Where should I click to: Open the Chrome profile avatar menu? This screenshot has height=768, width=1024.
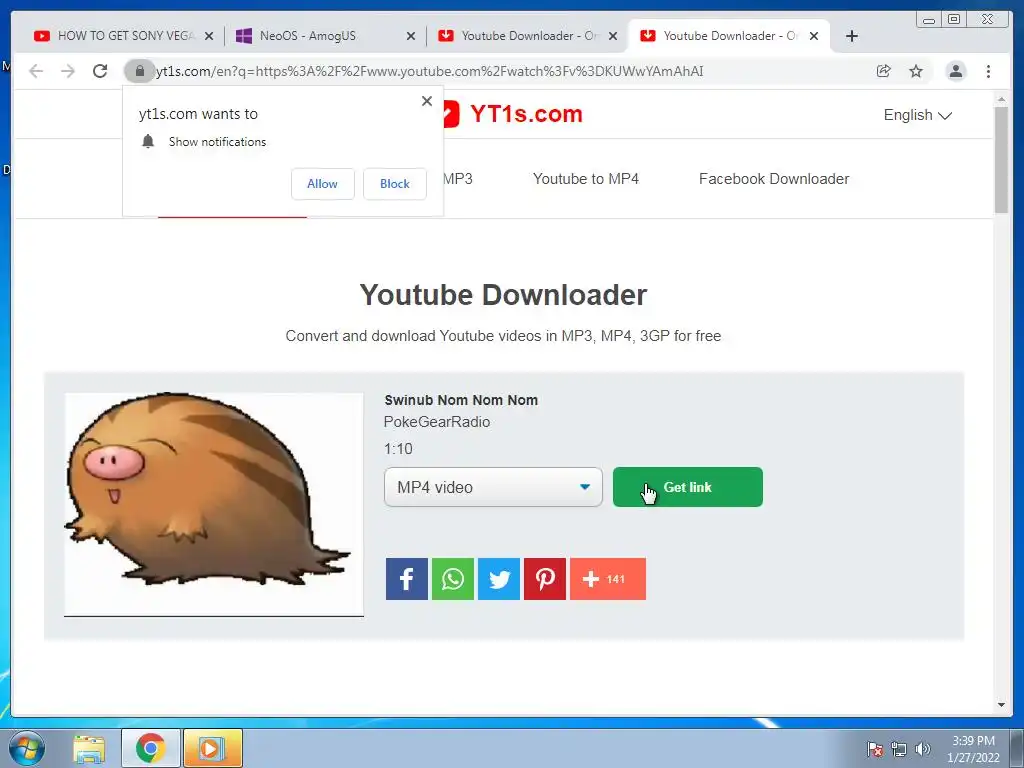pyautogui.click(x=955, y=71)
